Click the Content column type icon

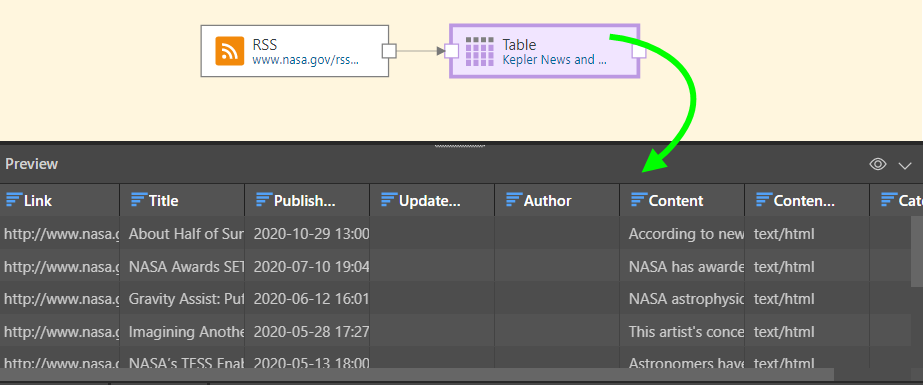(638, 200)
